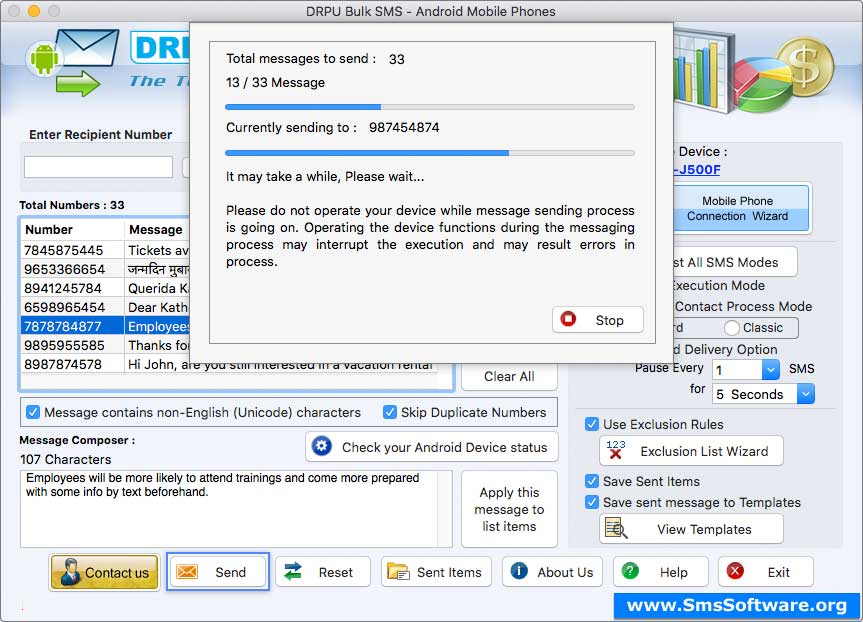Select the Classic radio button
The width and height of the screenshot is (863, 622).
(731, 328)
